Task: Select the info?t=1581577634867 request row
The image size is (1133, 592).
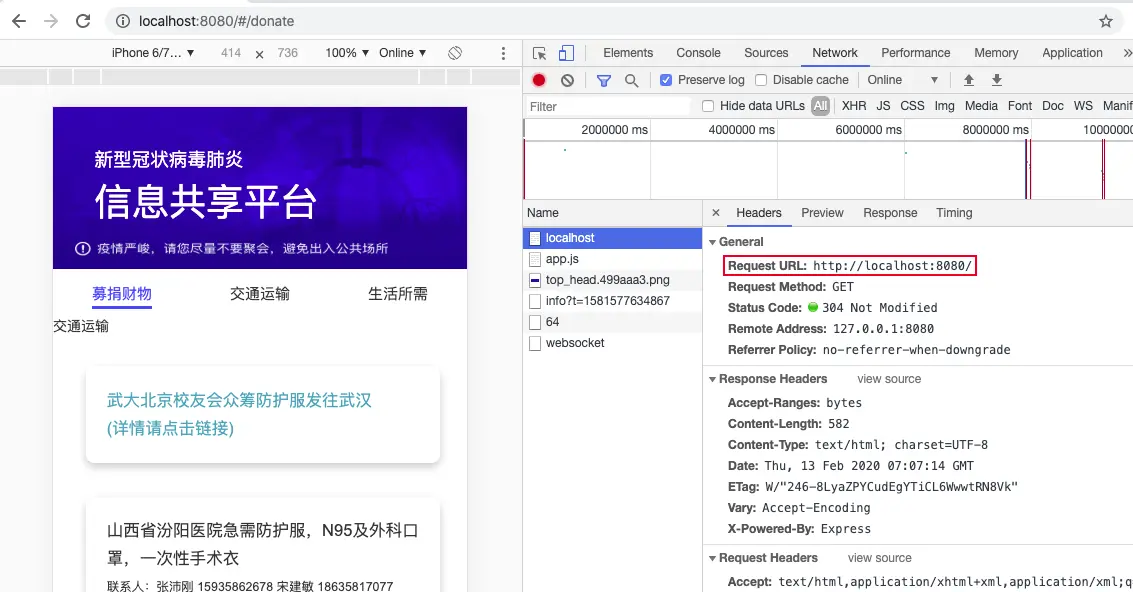Action: click(x=613, y=301)
